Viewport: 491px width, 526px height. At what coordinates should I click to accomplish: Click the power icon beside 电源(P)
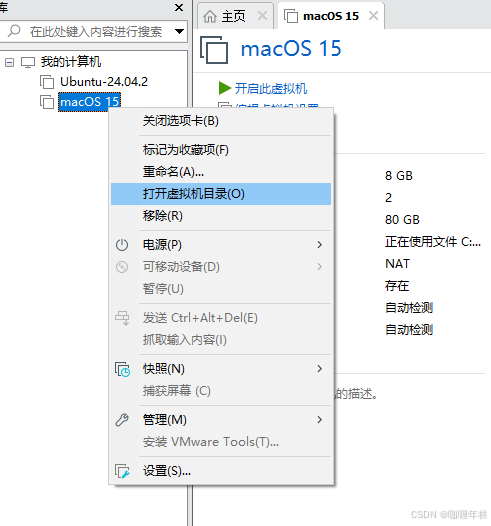point(122,245)
